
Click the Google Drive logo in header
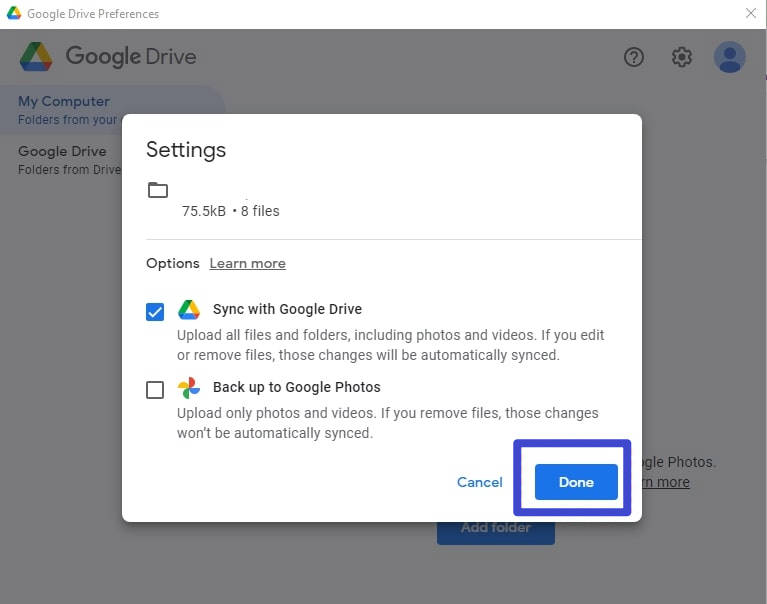(36, 56)
